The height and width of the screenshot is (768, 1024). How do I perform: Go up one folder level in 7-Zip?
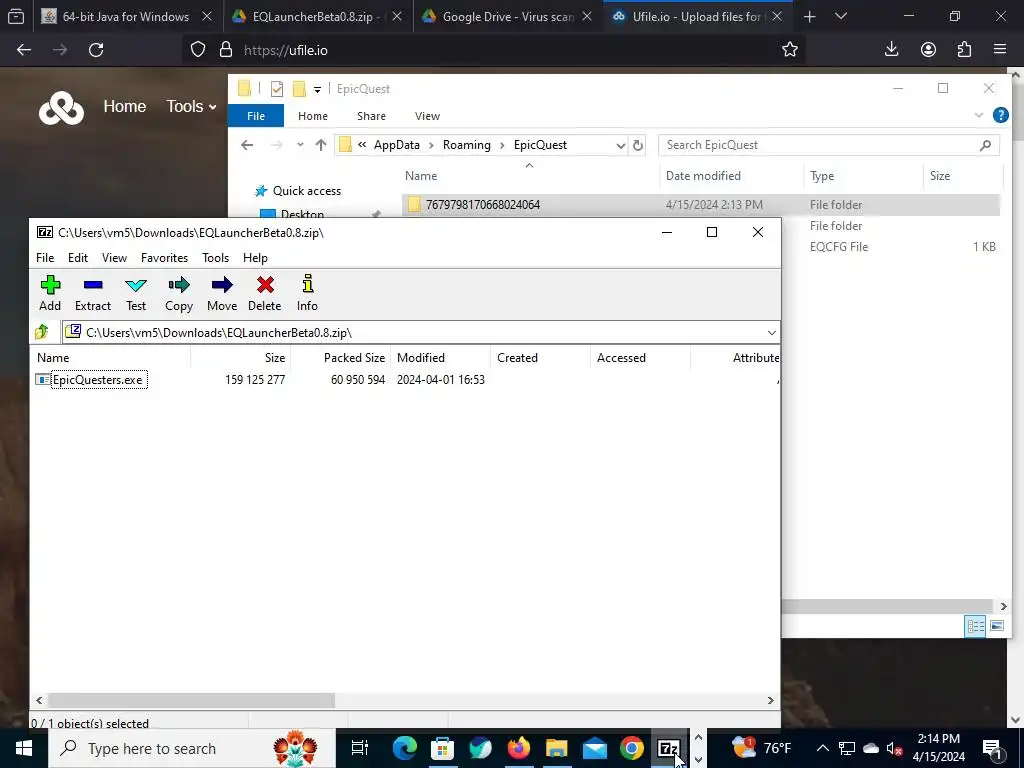[x=42, y=332]
